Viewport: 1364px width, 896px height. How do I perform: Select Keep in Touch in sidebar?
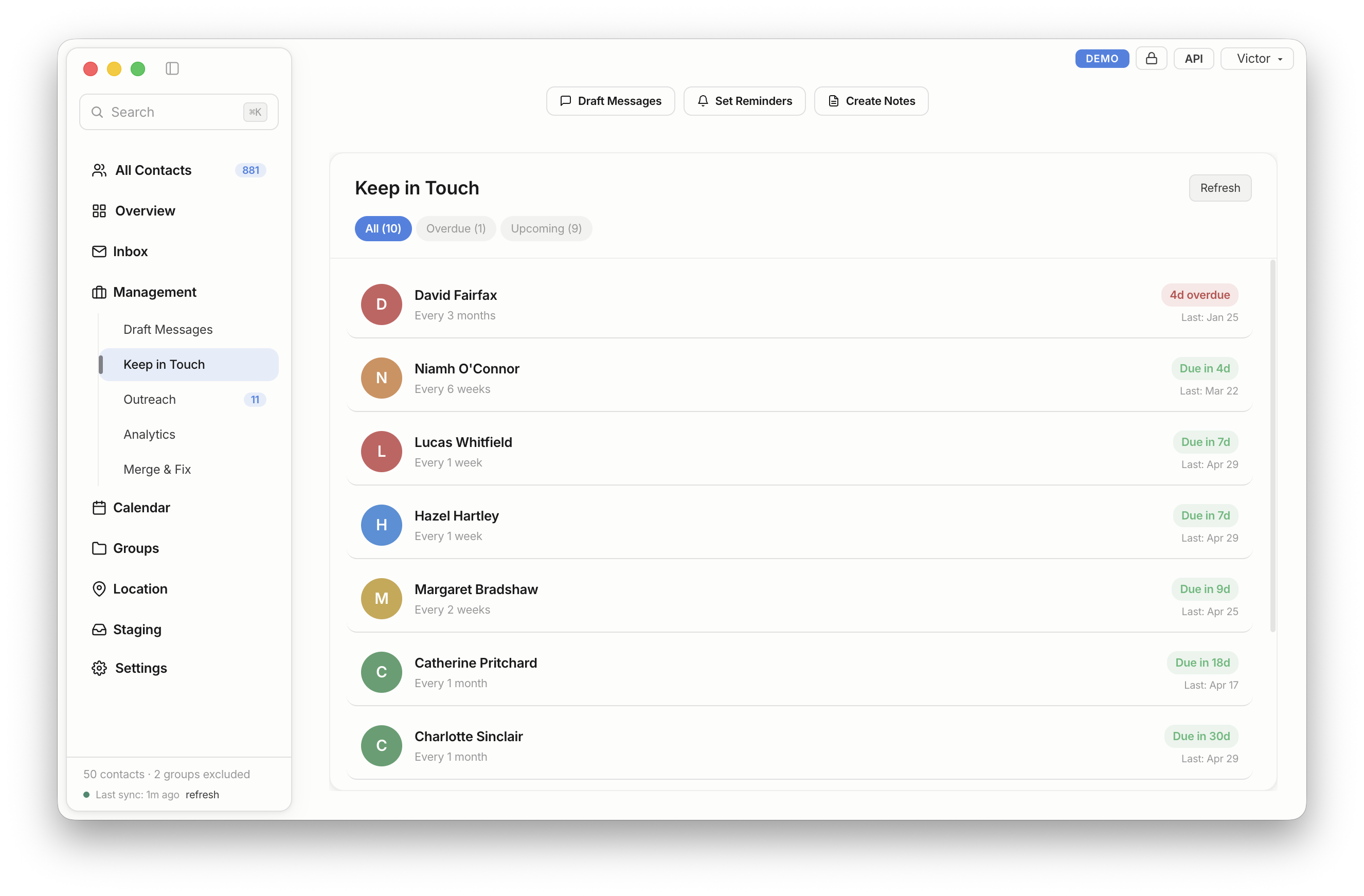click(x=189, y=365)
